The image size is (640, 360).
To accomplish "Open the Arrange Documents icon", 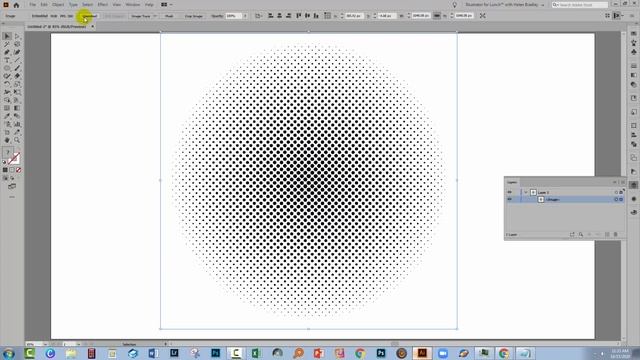I will click(x=166, y=5).
